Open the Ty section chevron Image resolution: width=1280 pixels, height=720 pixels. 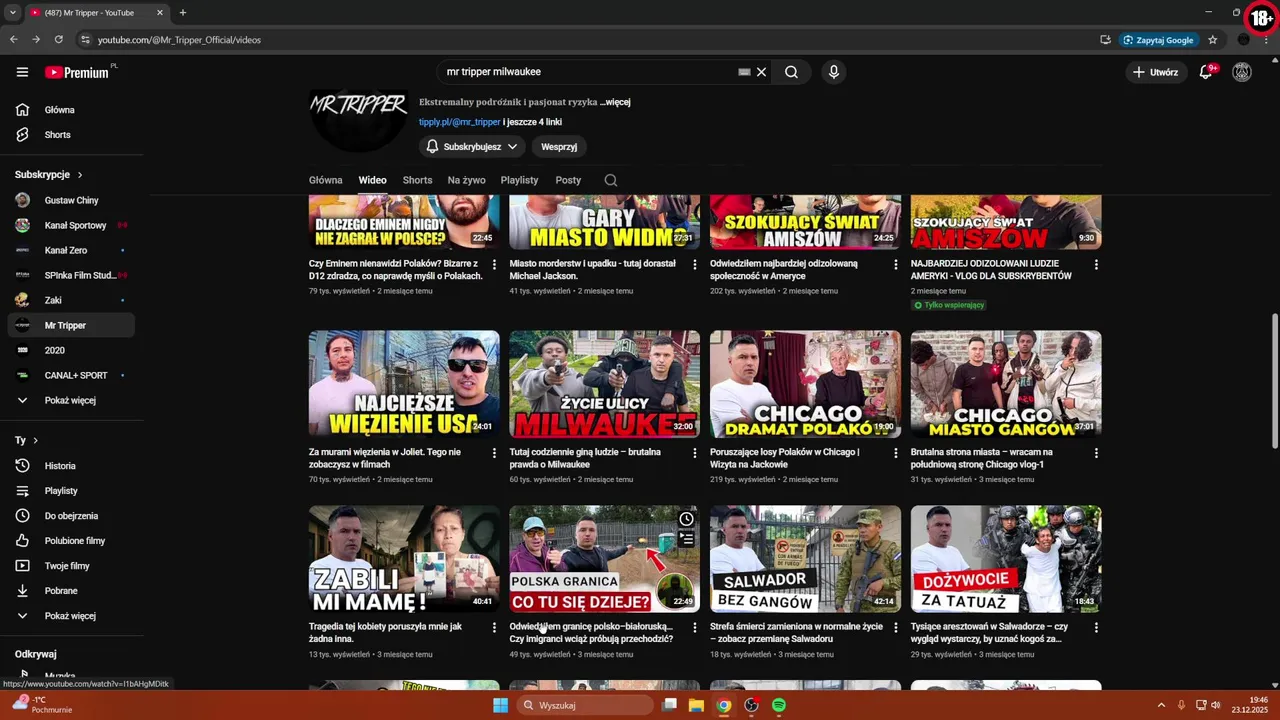[35, 441]
